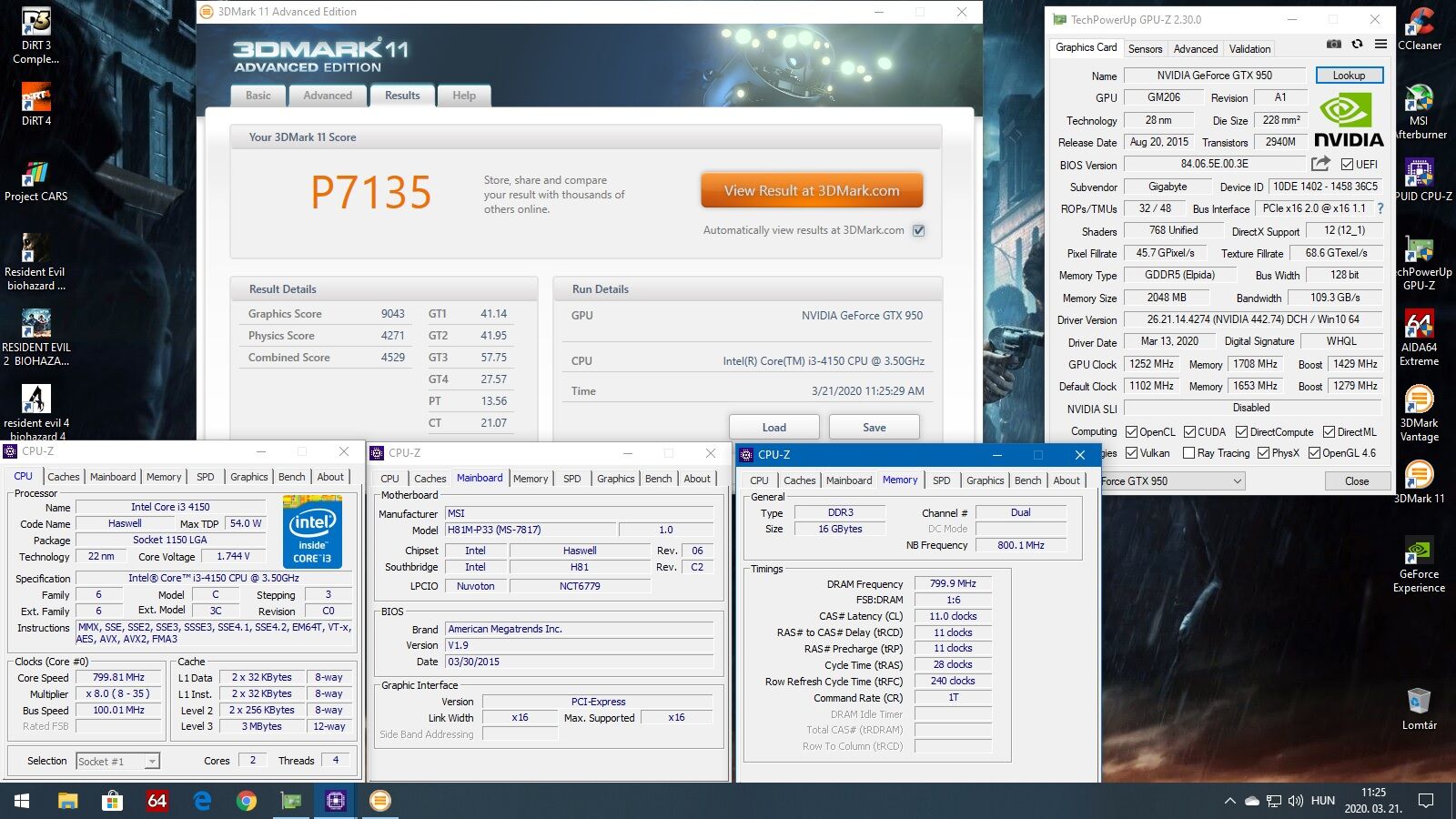Open the GPU-Z hamburger menu
The height and width of the screenshot is (819, 1456).
(x=1380, y=44)
